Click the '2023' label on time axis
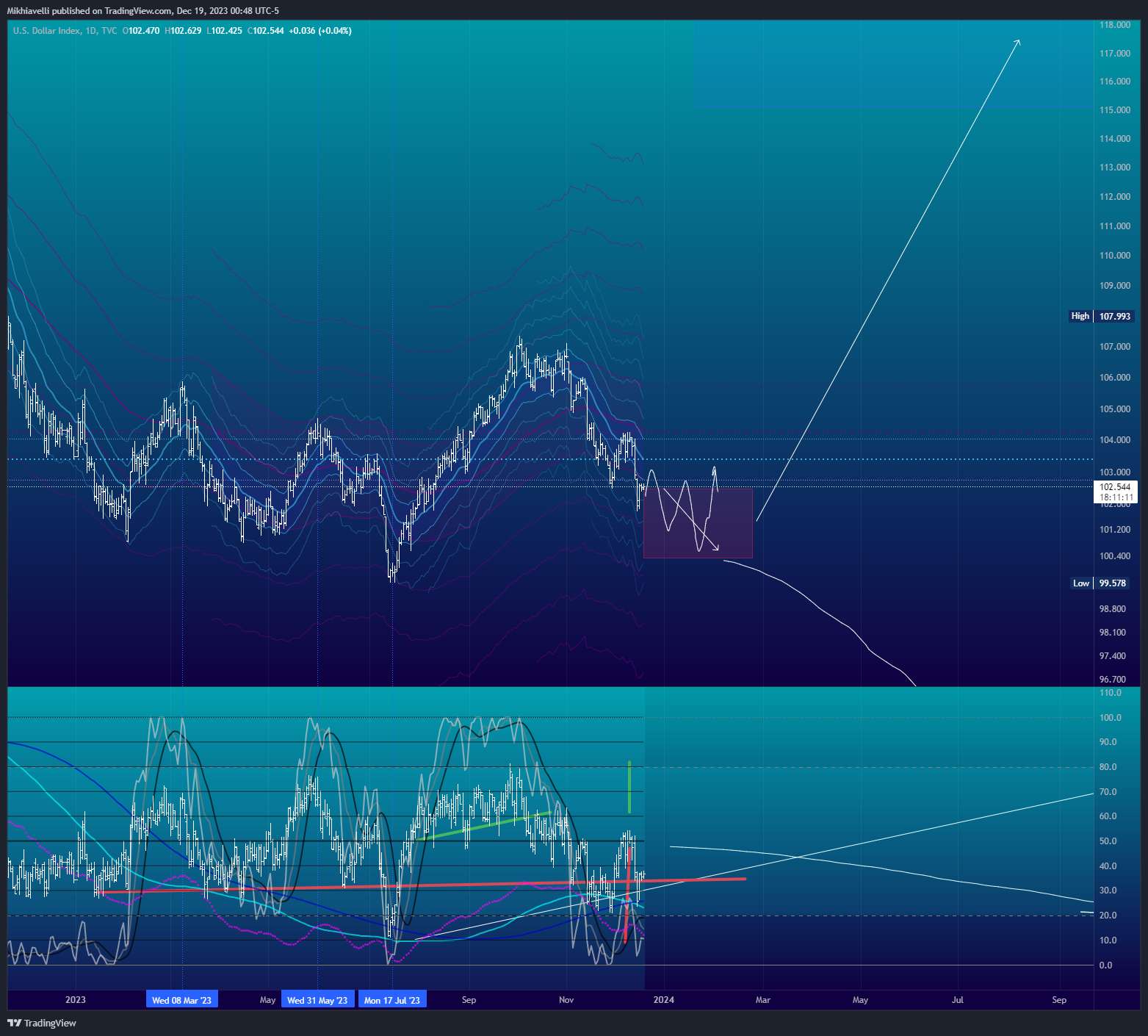 click(76, 1000)
